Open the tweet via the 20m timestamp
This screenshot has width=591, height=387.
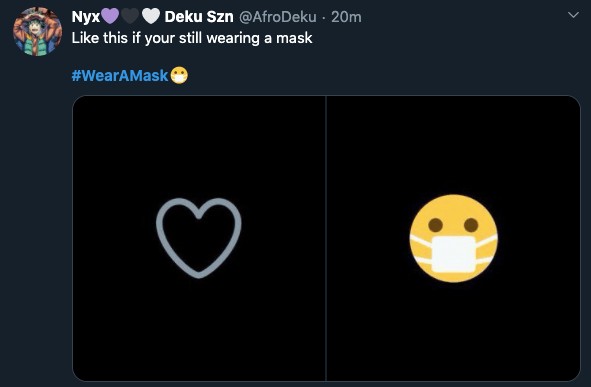[346, 17]
